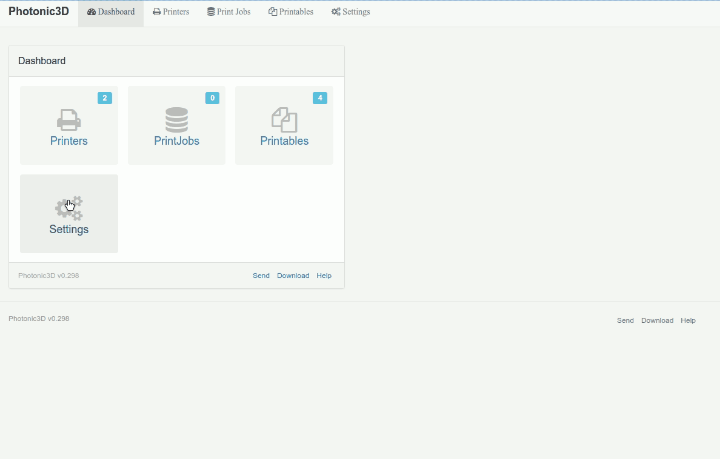Open the PrintJobs tile label link
Image resolution: width=720 pixels, height=459 pixels.
click(x=177, y=141)
